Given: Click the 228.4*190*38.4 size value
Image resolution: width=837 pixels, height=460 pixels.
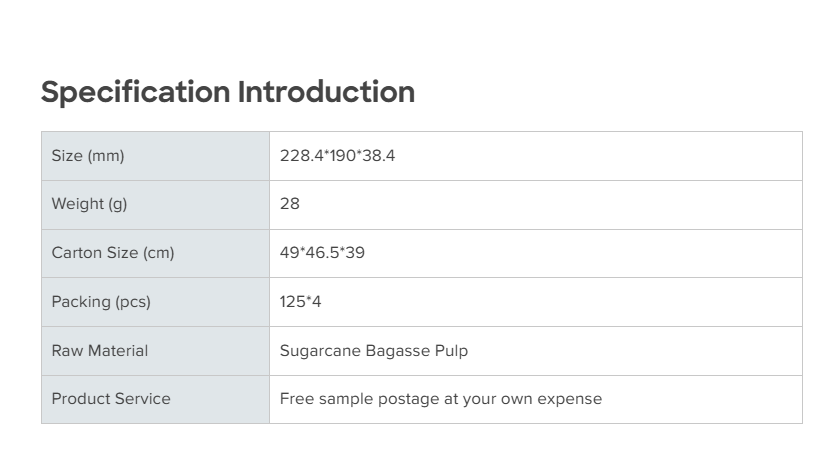Looking at the screenshot, I should (337, 156).
